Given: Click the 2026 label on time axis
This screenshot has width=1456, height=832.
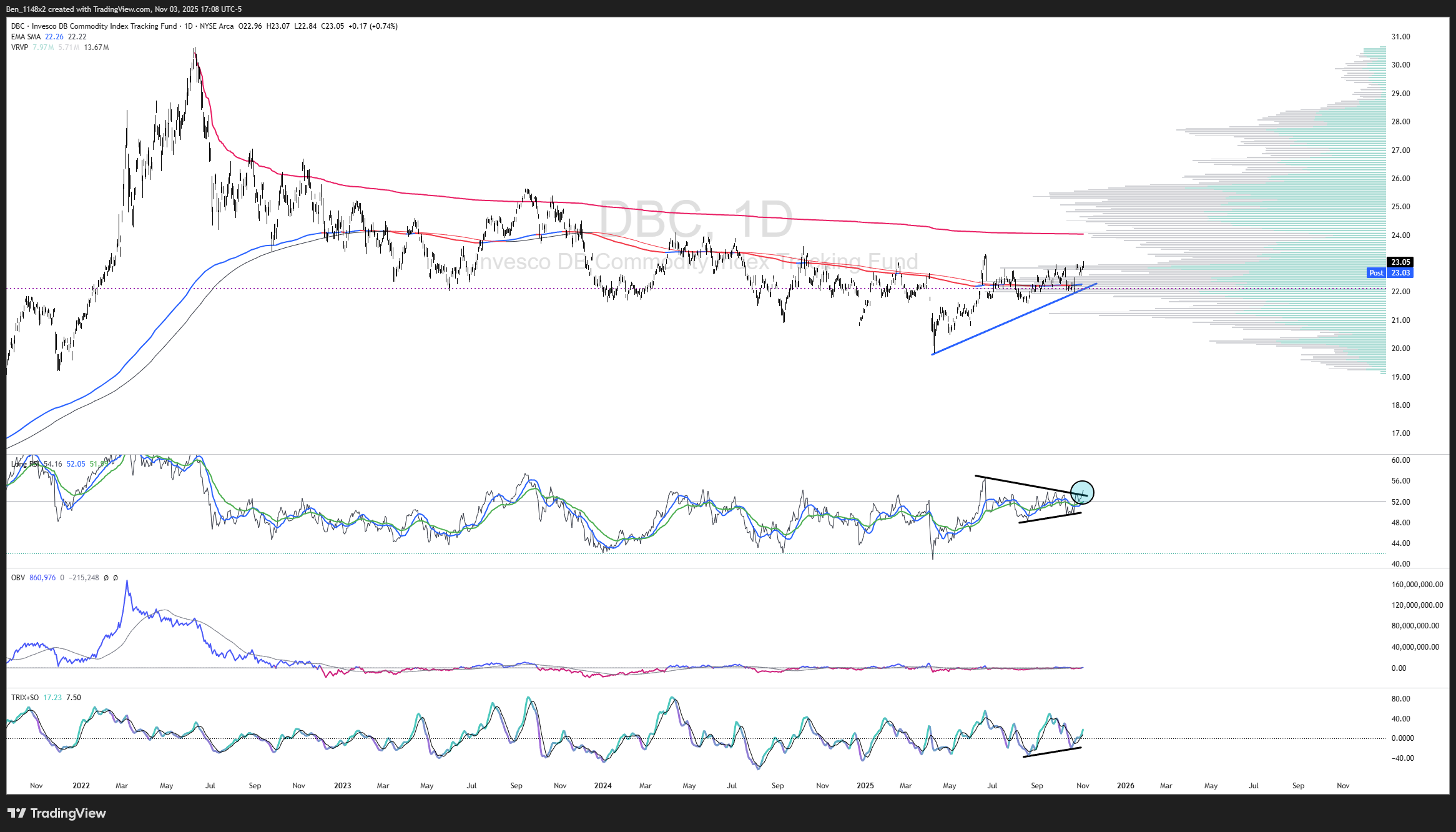Looking at the screenshot, I should 1125,786.
